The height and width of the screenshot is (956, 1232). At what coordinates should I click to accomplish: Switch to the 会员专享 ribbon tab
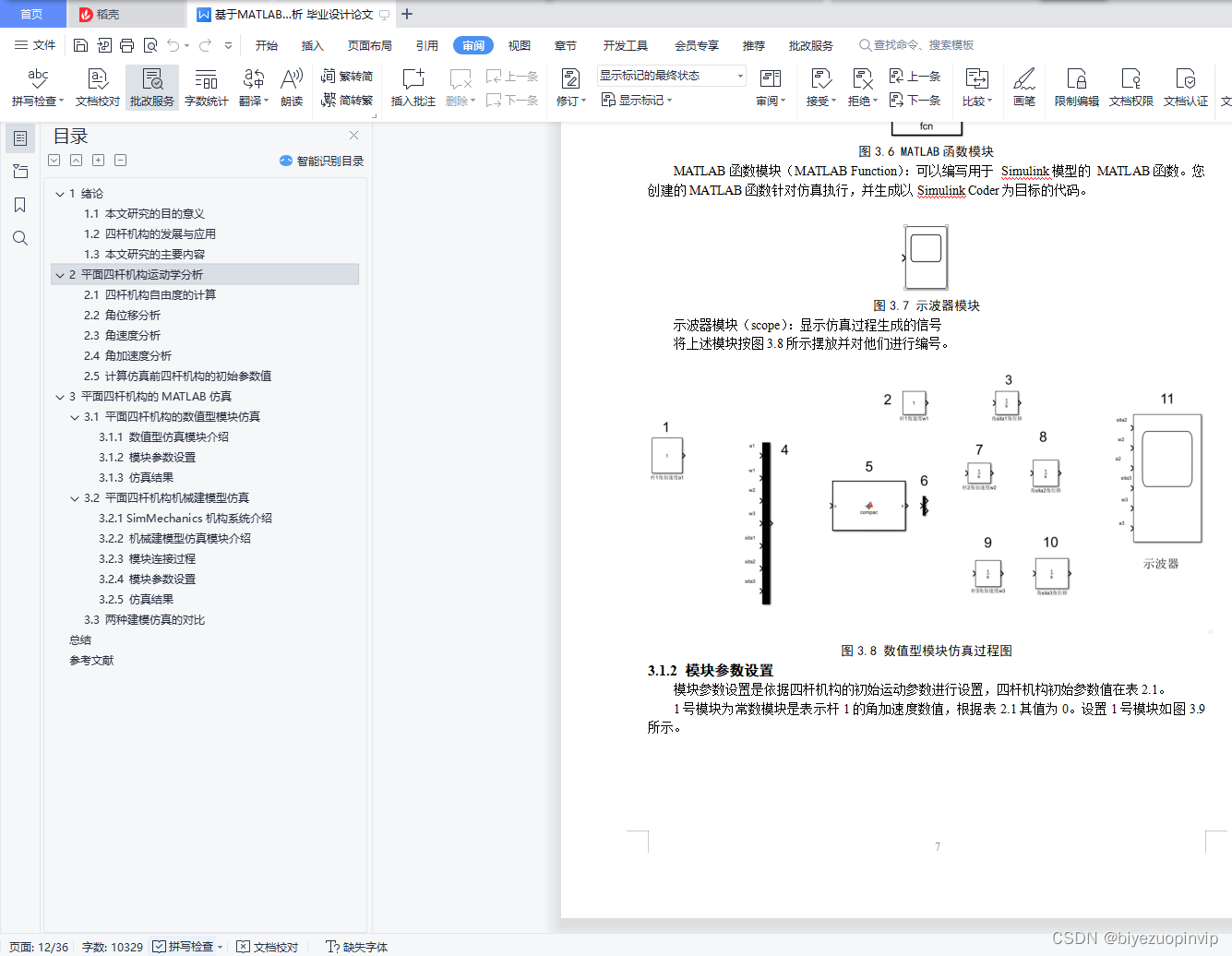tap(697, 45)
